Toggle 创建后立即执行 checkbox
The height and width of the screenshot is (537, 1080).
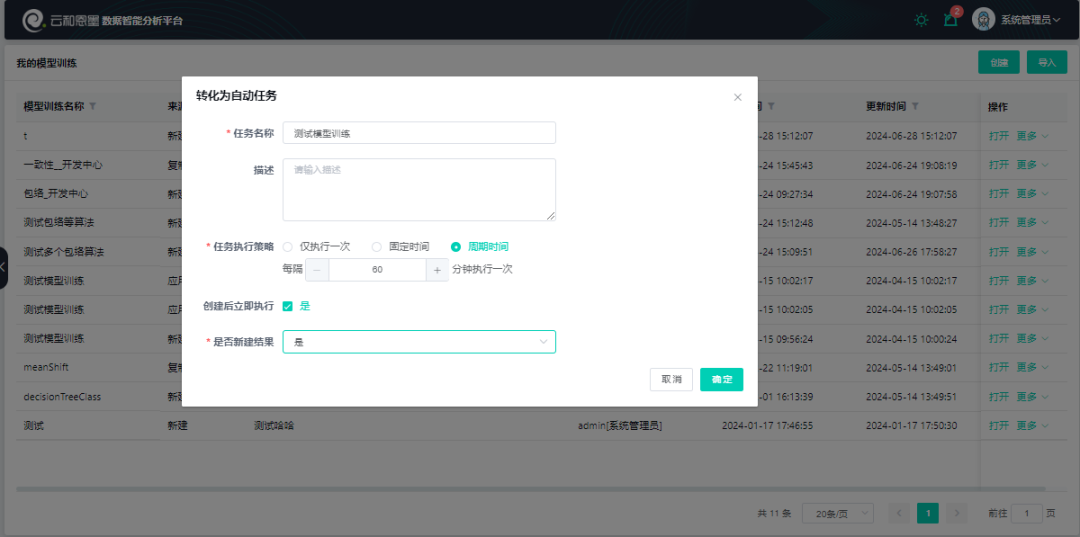tap(288, 306)
